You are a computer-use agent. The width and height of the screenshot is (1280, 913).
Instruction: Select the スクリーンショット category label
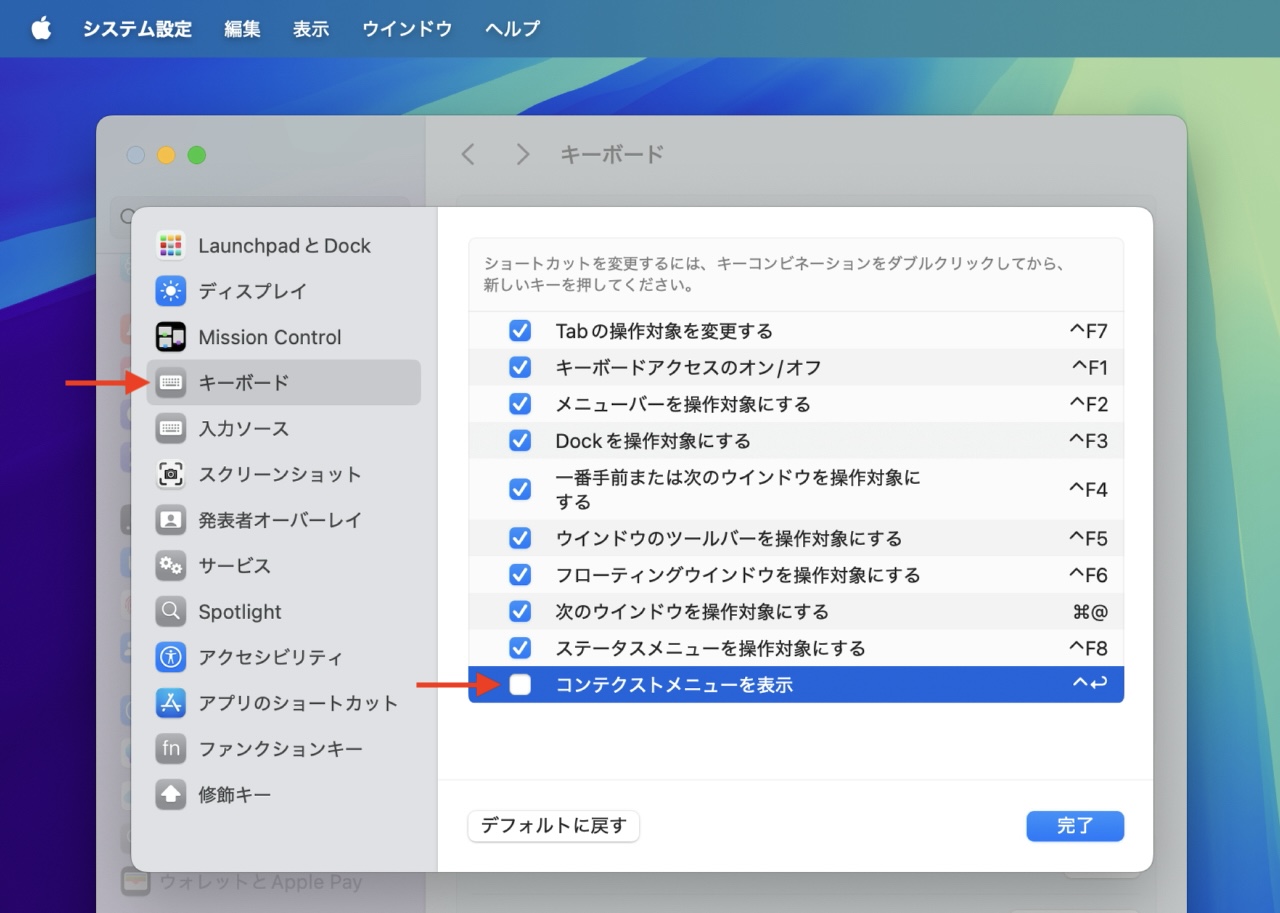pos(279,474)
